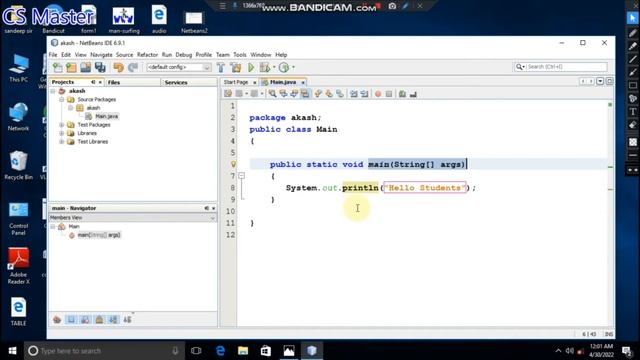Open the Debug Main Project dropdown arrow
Image resolution: width=640 pixels, height=360 pixels.
coord(274,67)
